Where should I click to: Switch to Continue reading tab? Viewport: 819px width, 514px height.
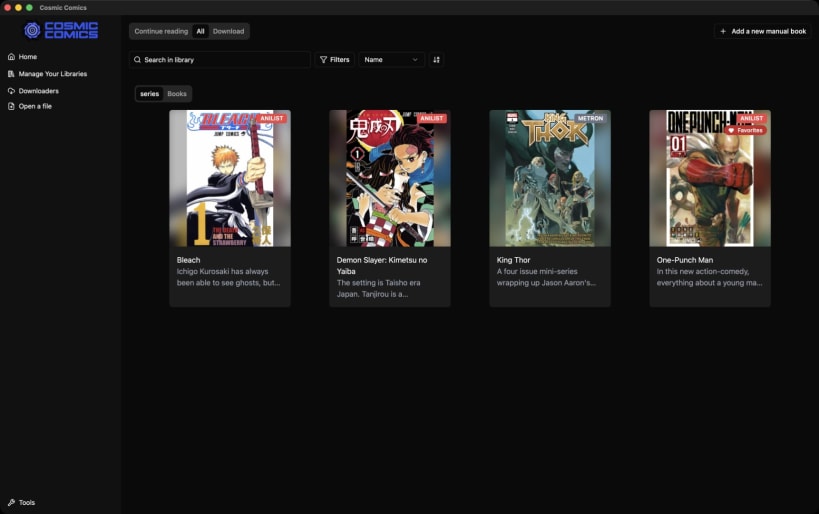[161, 31]
